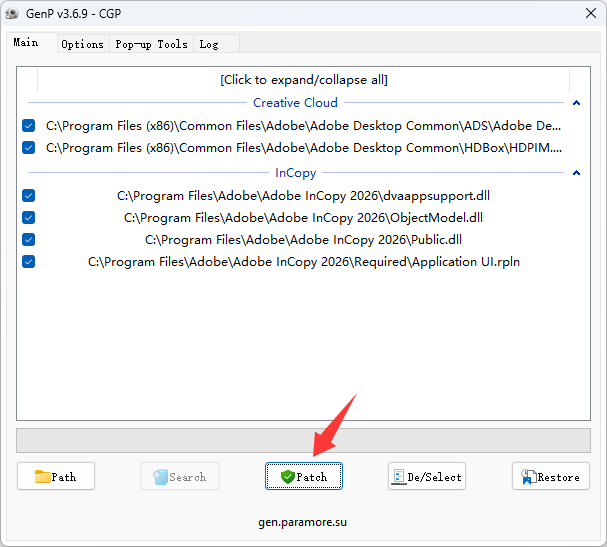This screenshot has width=607, height=547.
Task: Toggle the ObjectModel.dll checkbox
Action: point(29,218)
